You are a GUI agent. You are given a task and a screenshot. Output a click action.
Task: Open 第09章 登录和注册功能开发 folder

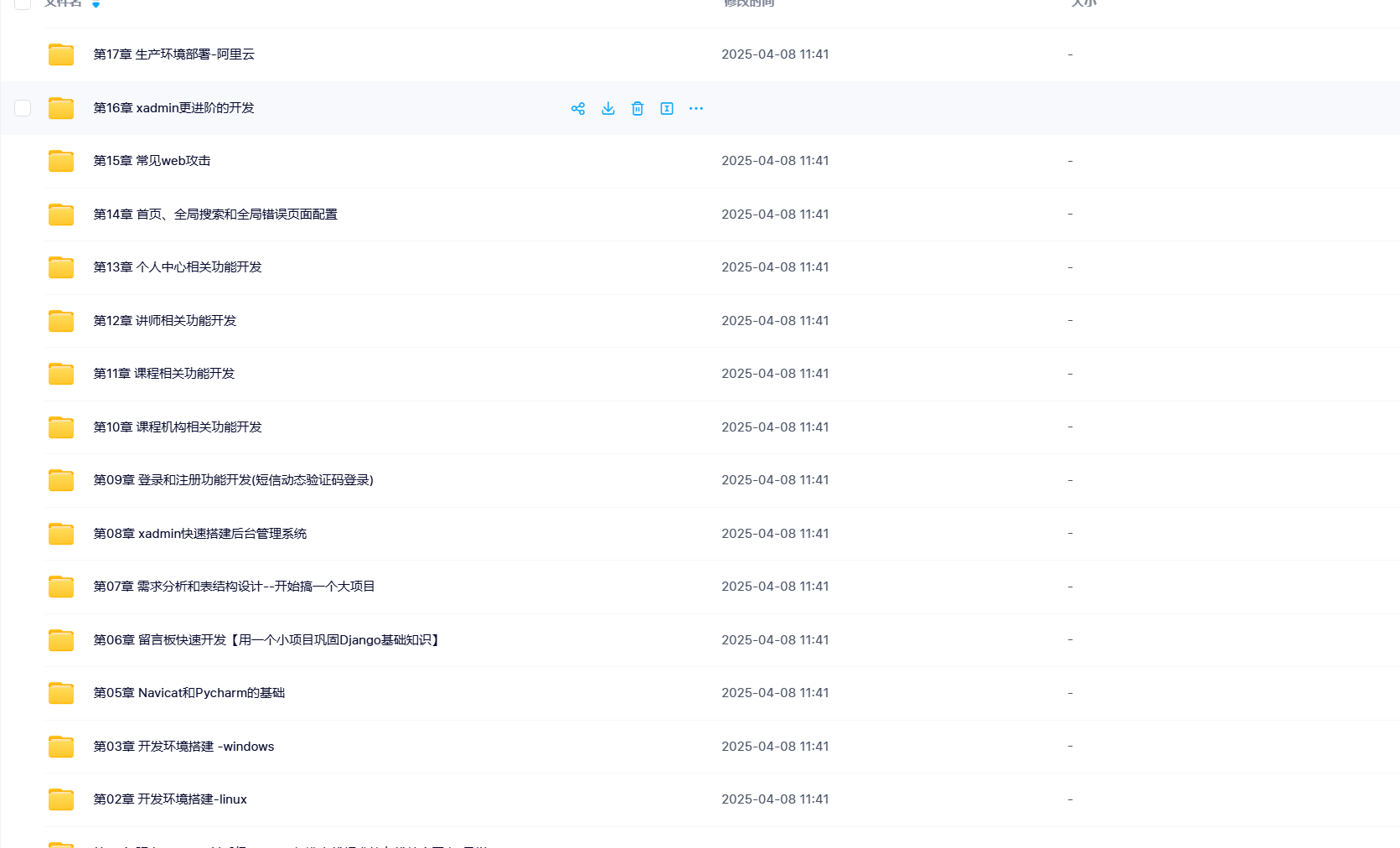pos(233,480)
